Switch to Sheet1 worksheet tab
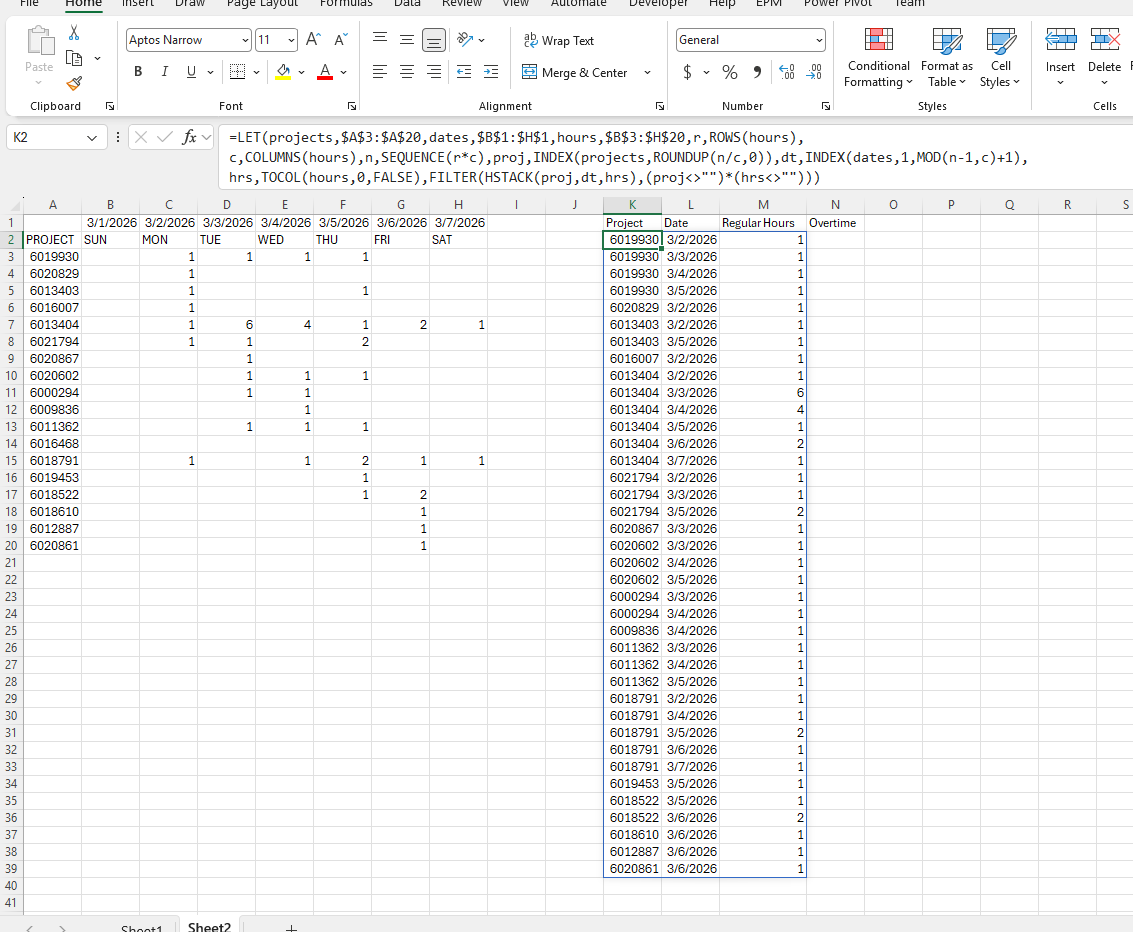 click(x=142, y=926)
